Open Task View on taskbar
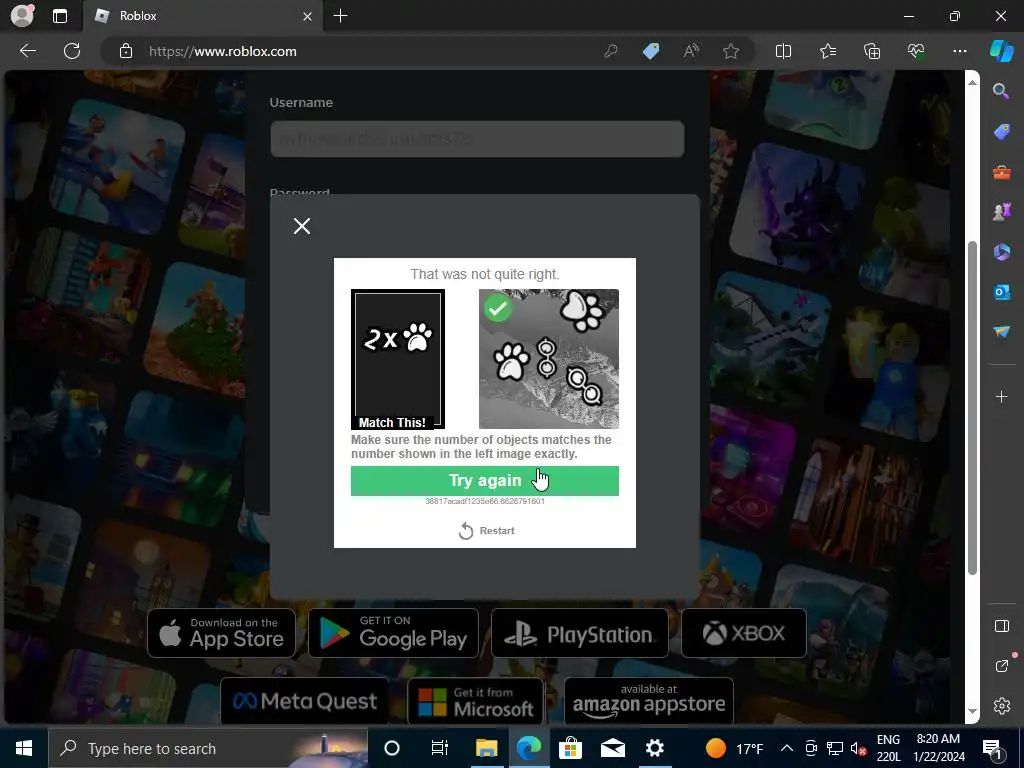This screenshot has width=1024, height=768. click(x=439, y=748)
